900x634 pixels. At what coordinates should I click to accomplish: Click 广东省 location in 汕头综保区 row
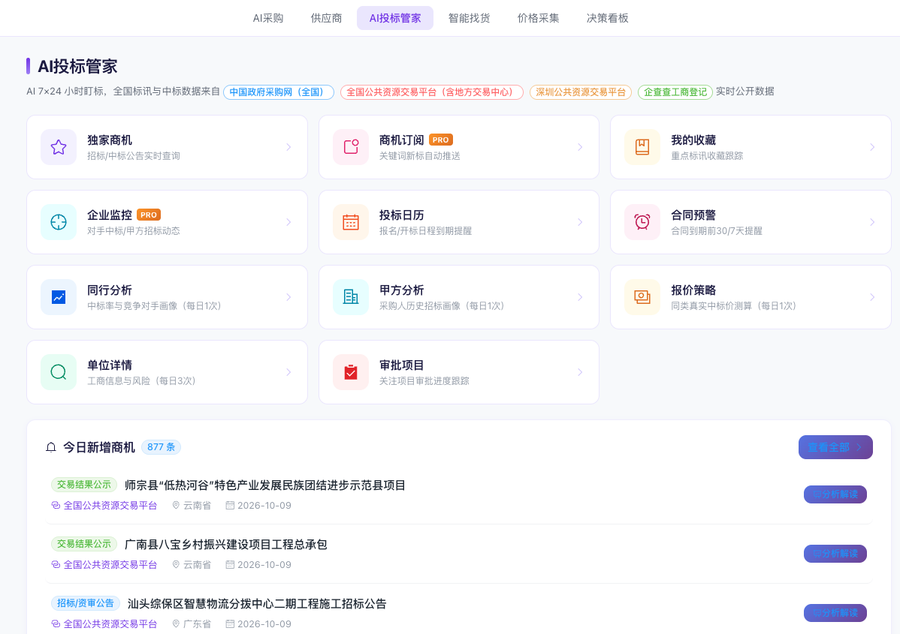(x=197, y=624)
